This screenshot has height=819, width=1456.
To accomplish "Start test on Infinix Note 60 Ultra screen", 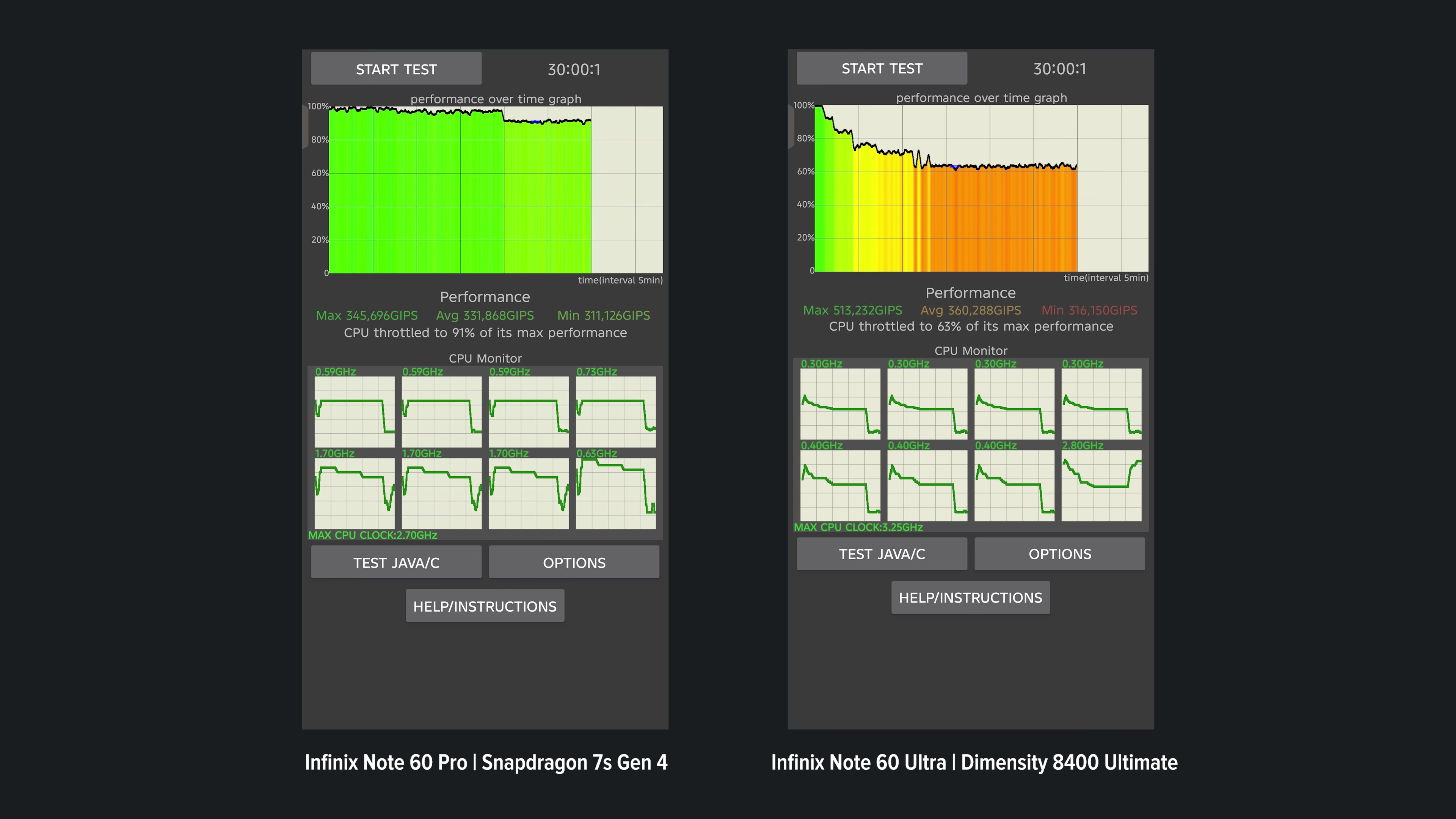I will [x=882, y=68].
